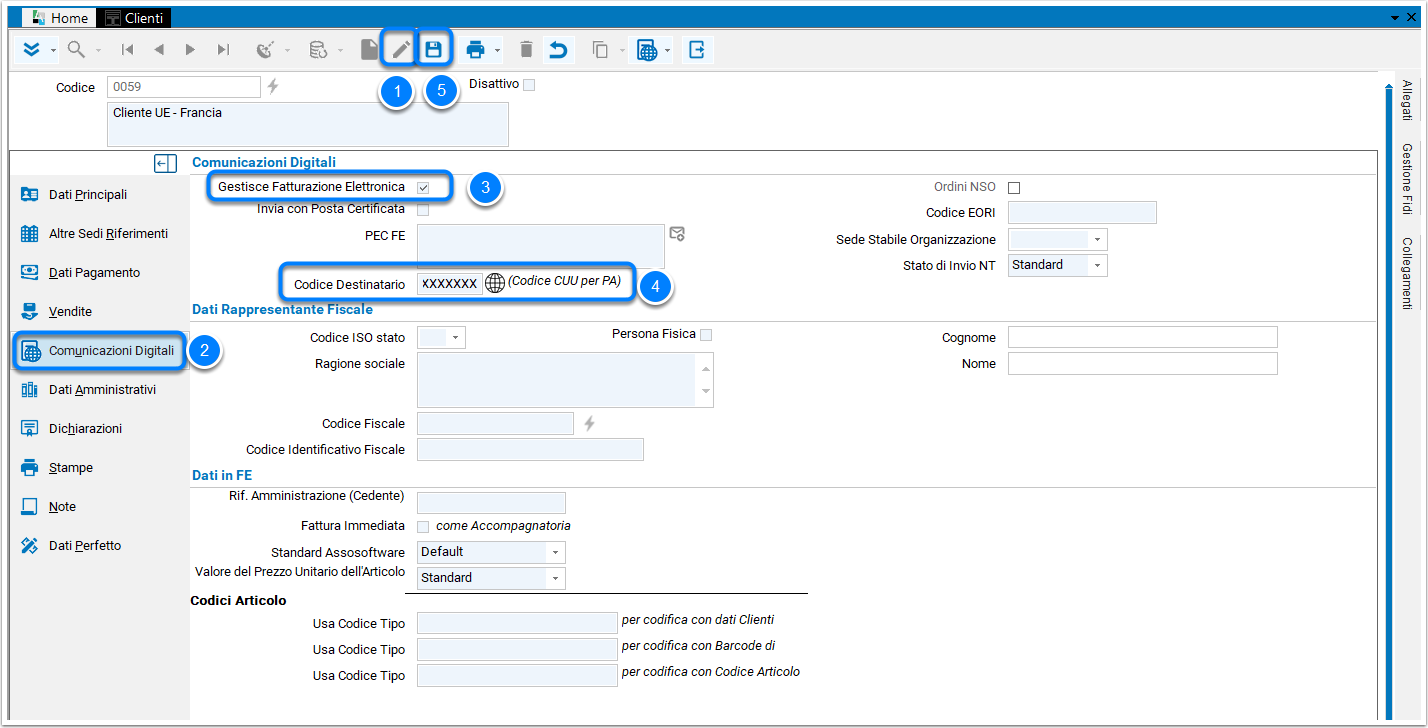Select Comunicazioni Digitali section
This screenshot has width=1428, height=728.
pos(98,351)
